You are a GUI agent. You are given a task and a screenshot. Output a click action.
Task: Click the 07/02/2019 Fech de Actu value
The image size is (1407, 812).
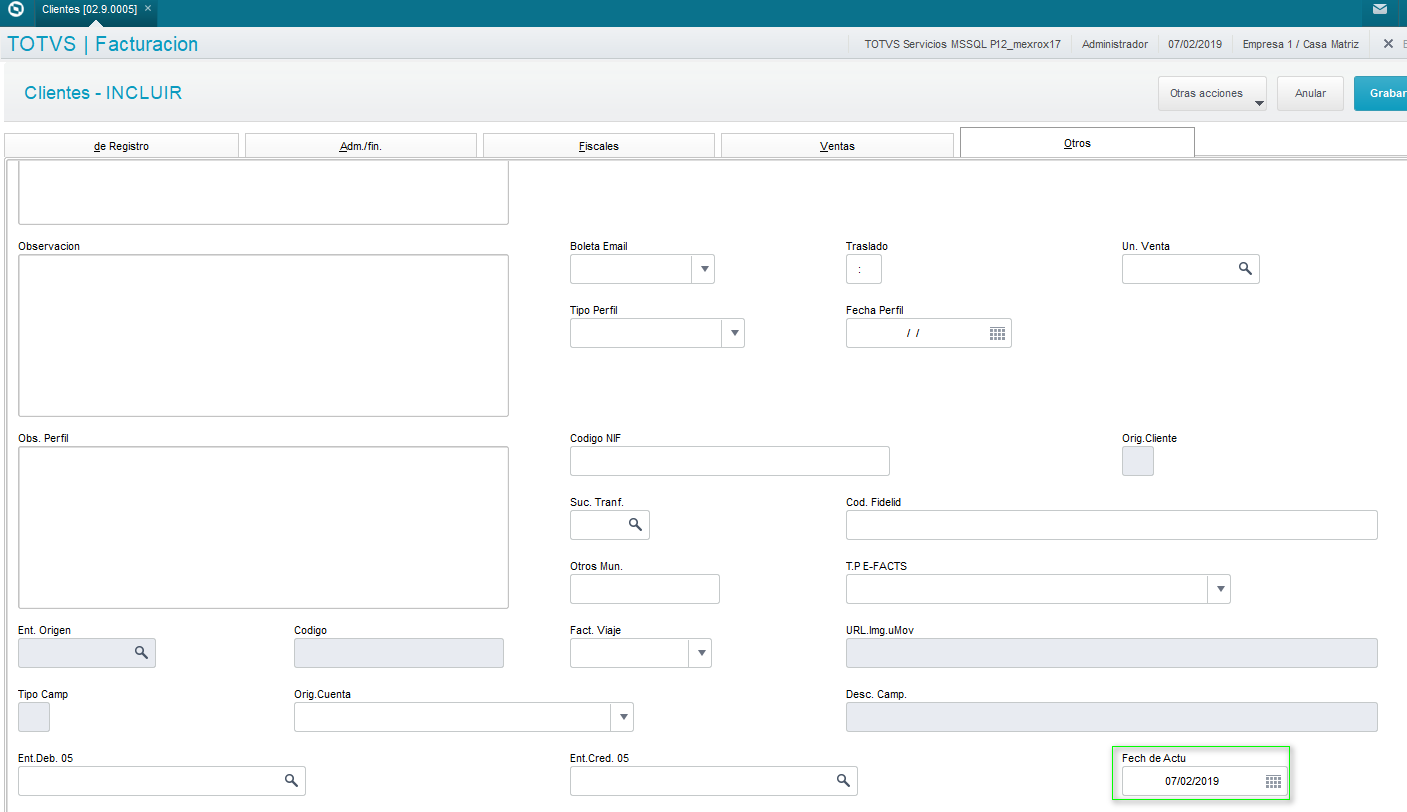[1192, 781]
